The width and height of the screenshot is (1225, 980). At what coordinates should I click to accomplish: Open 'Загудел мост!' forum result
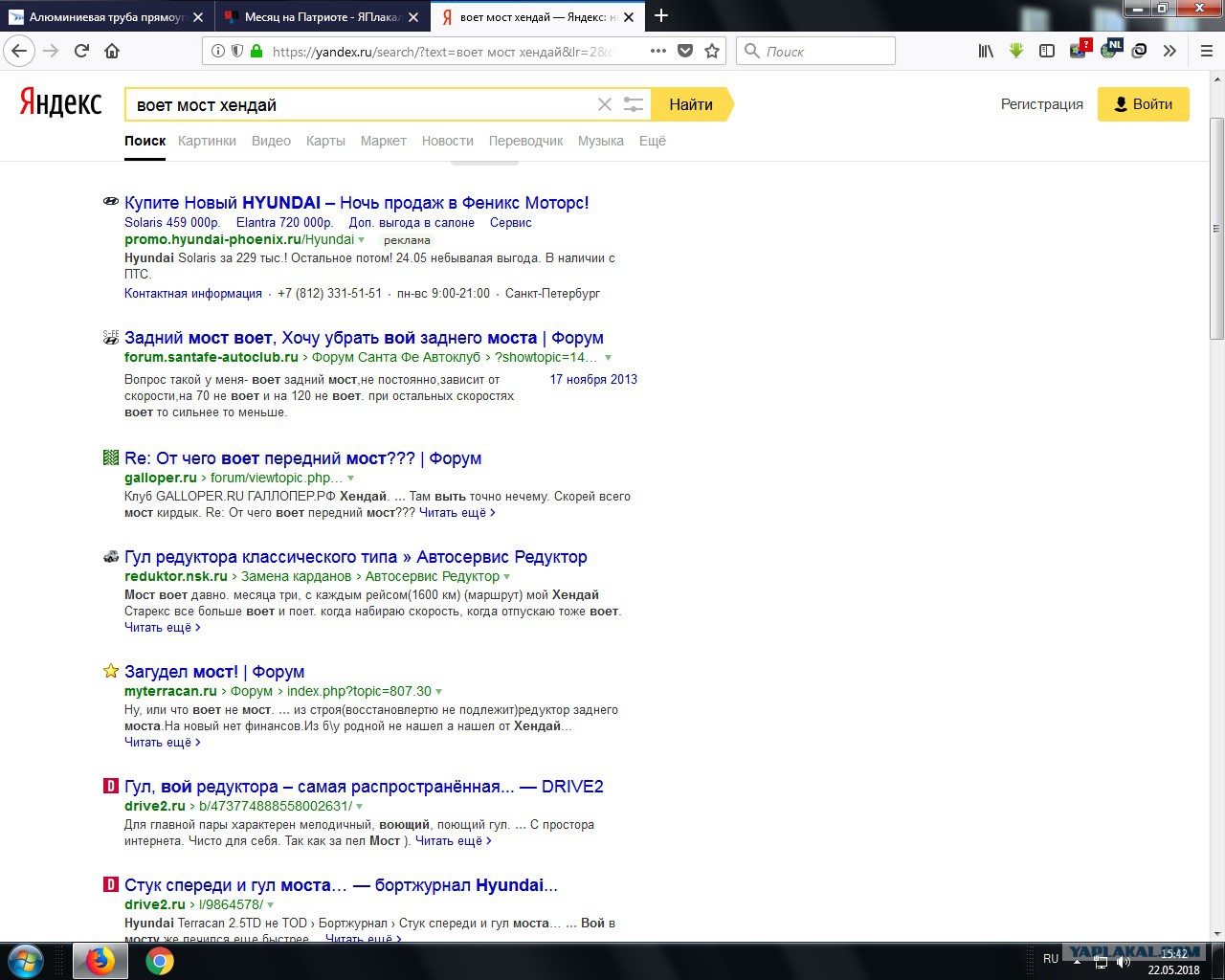click(x=214, y=672)
